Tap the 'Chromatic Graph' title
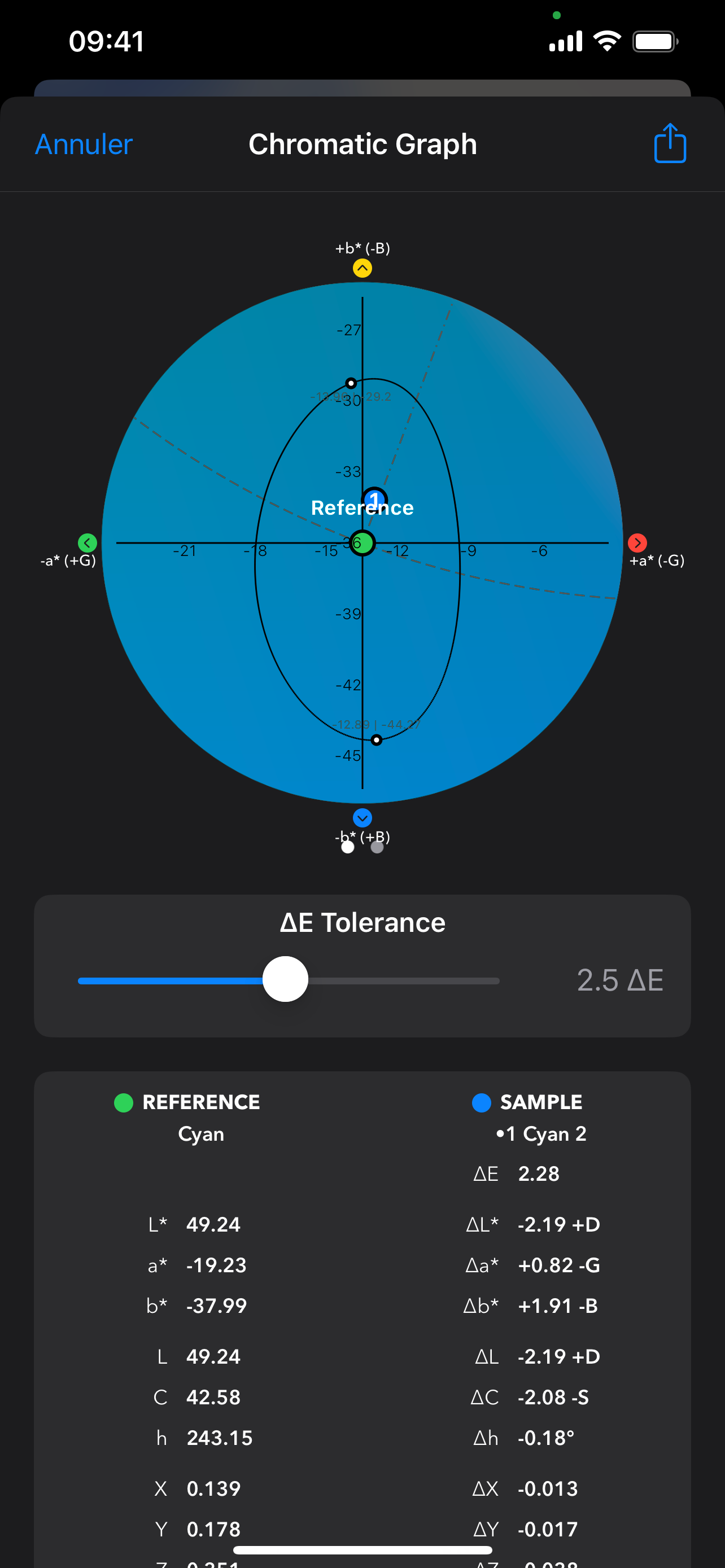Screen dimensions: 725x1568 (362, 144)
